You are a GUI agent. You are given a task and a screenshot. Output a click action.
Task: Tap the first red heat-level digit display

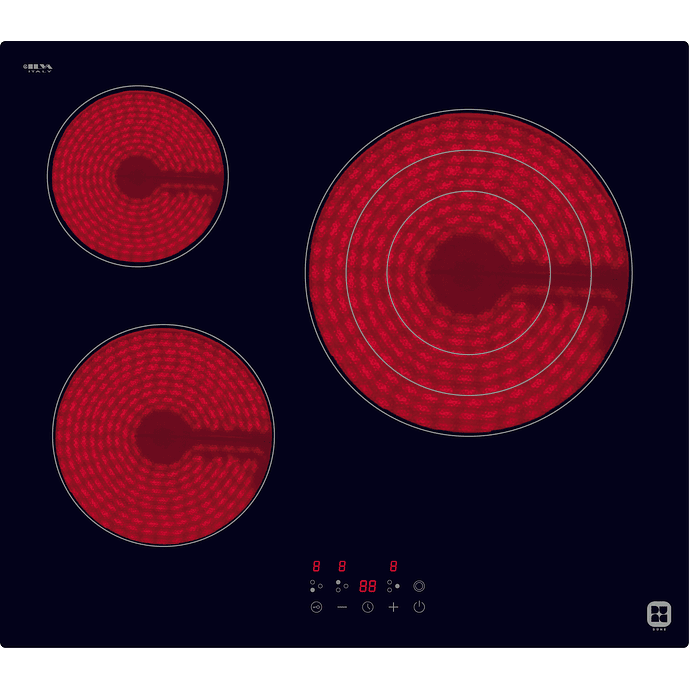[316, 566]
